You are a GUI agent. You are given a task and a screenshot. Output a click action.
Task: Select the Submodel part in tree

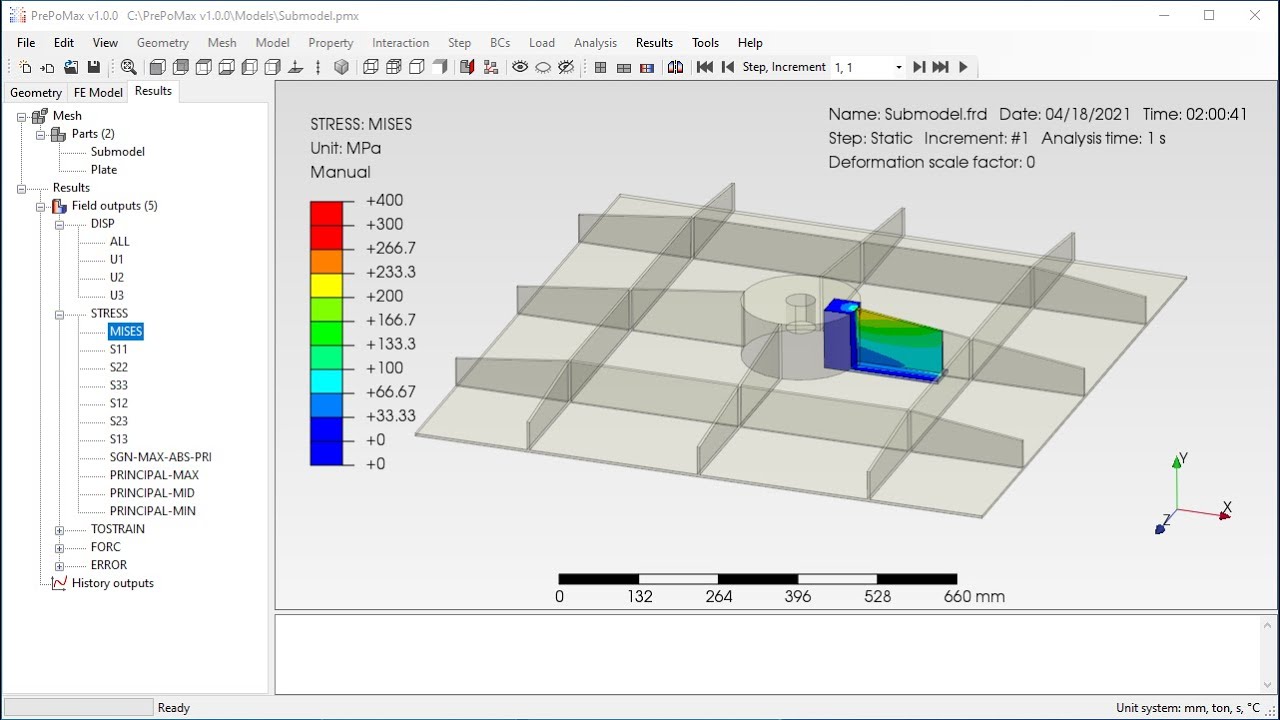pyautogui.click(x=118, y=152)
